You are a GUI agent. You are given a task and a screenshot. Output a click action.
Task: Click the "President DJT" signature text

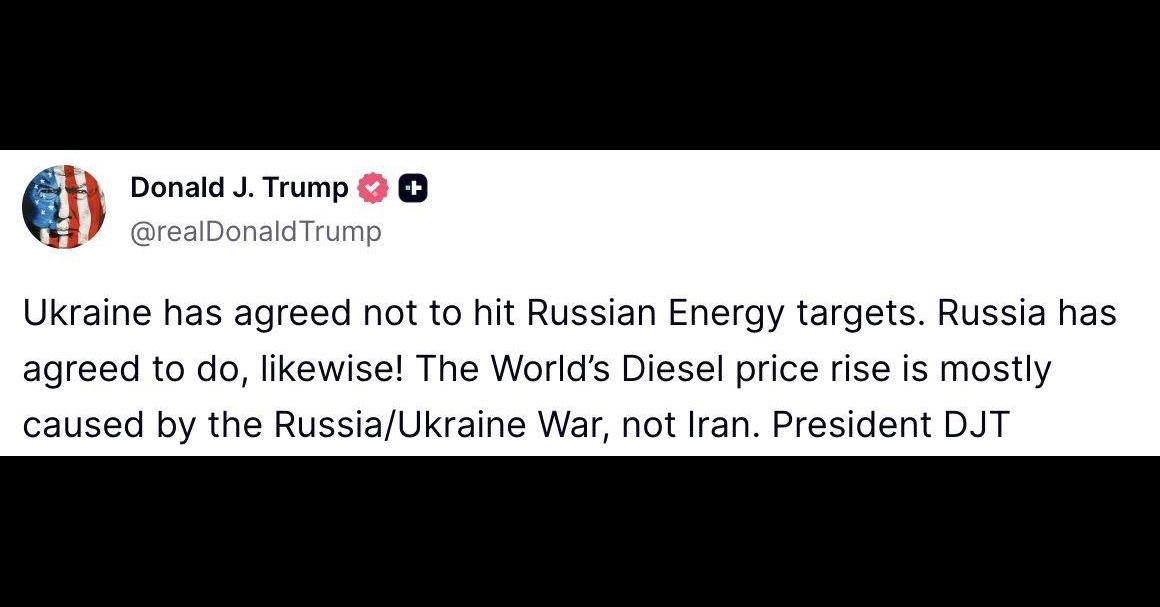pyautogui.click(x=891, y=425)
